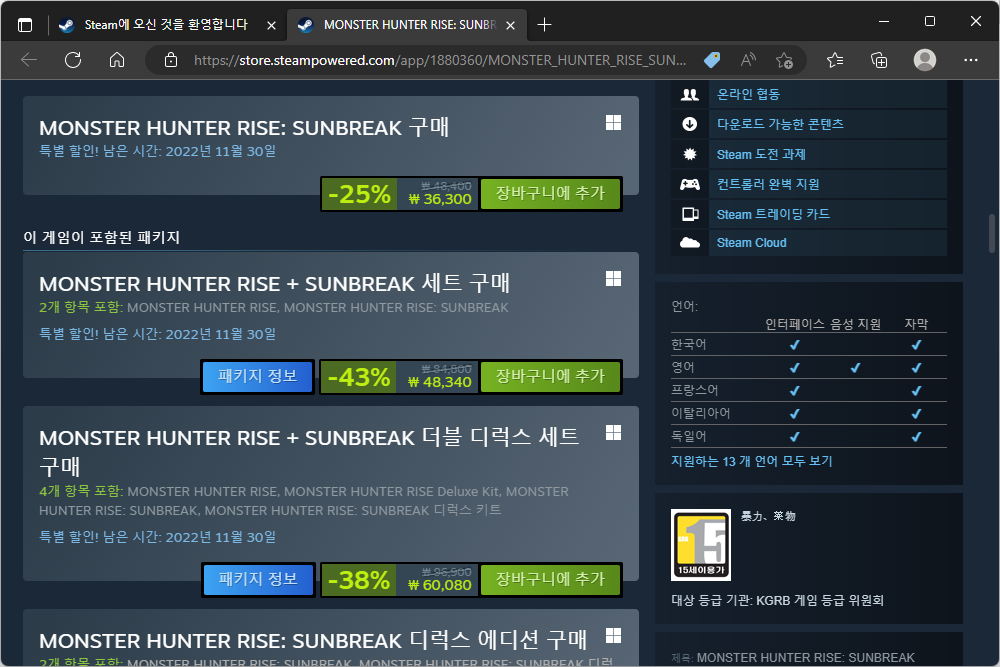Click the Steam achievements star icon
Viewport: 1000px width, 667px height.
click(x=689, y=154)
